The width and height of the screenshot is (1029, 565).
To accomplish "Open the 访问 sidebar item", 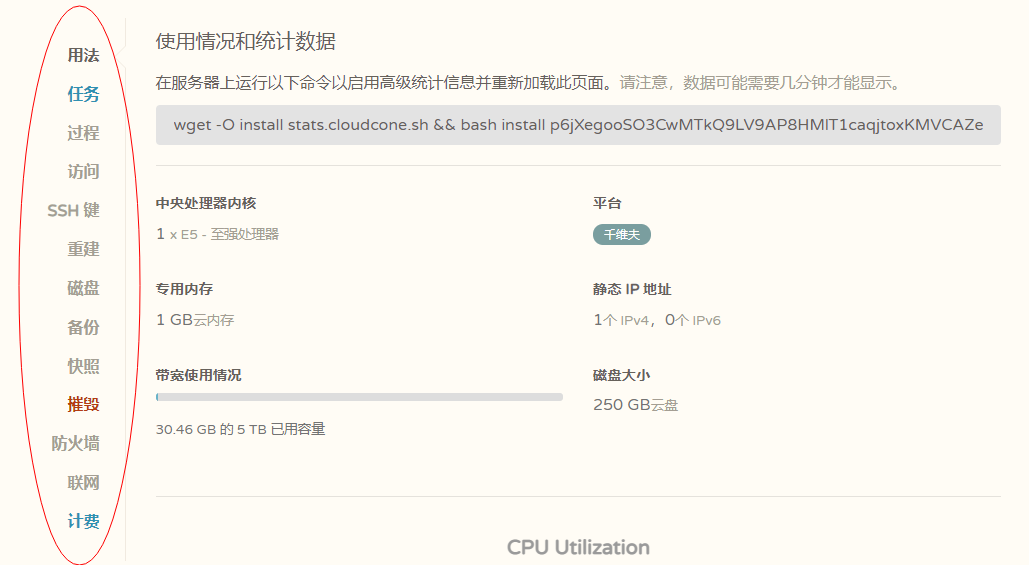I will pos(83,172).
